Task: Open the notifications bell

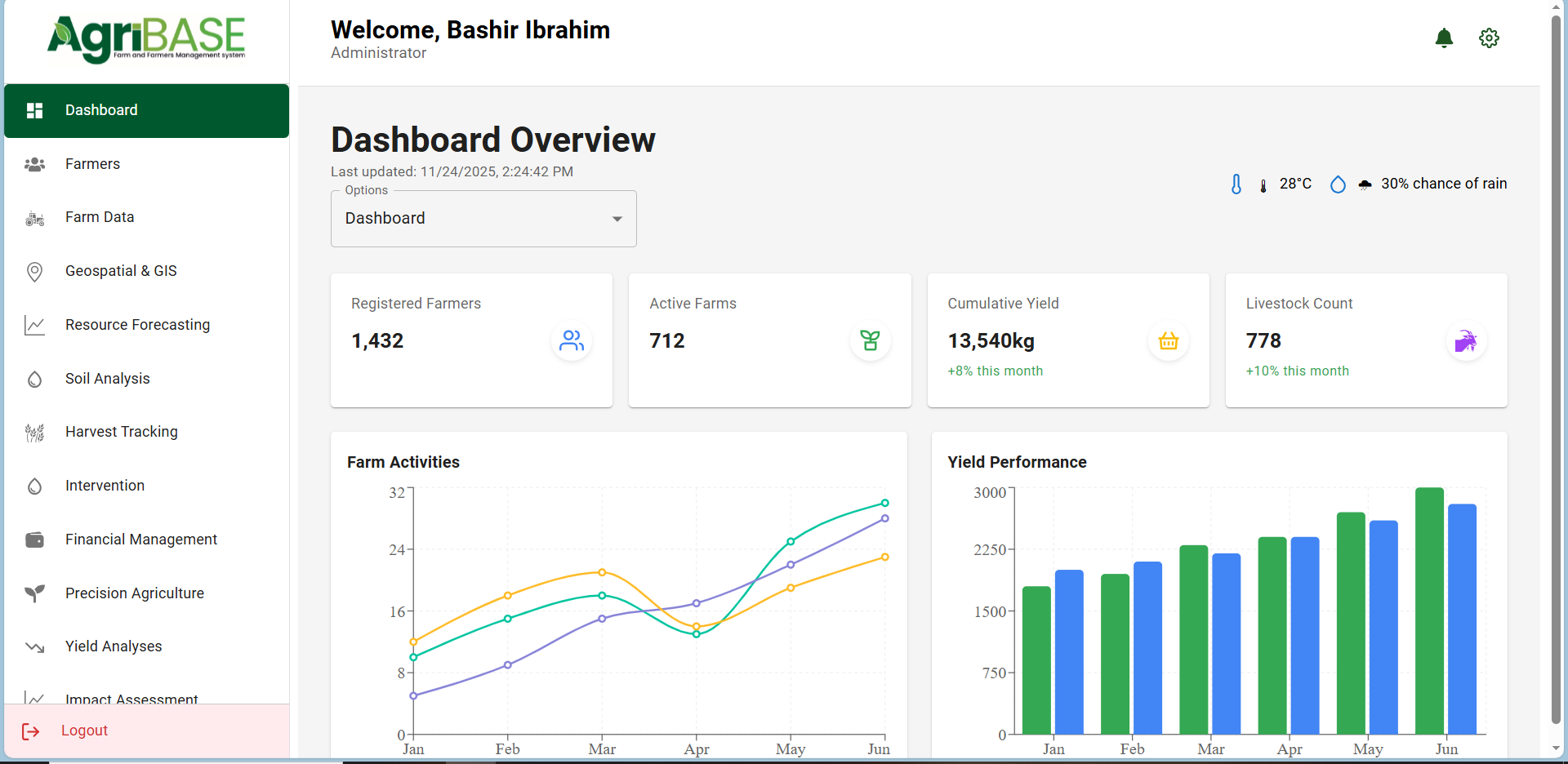Action: click(1444, 38)
